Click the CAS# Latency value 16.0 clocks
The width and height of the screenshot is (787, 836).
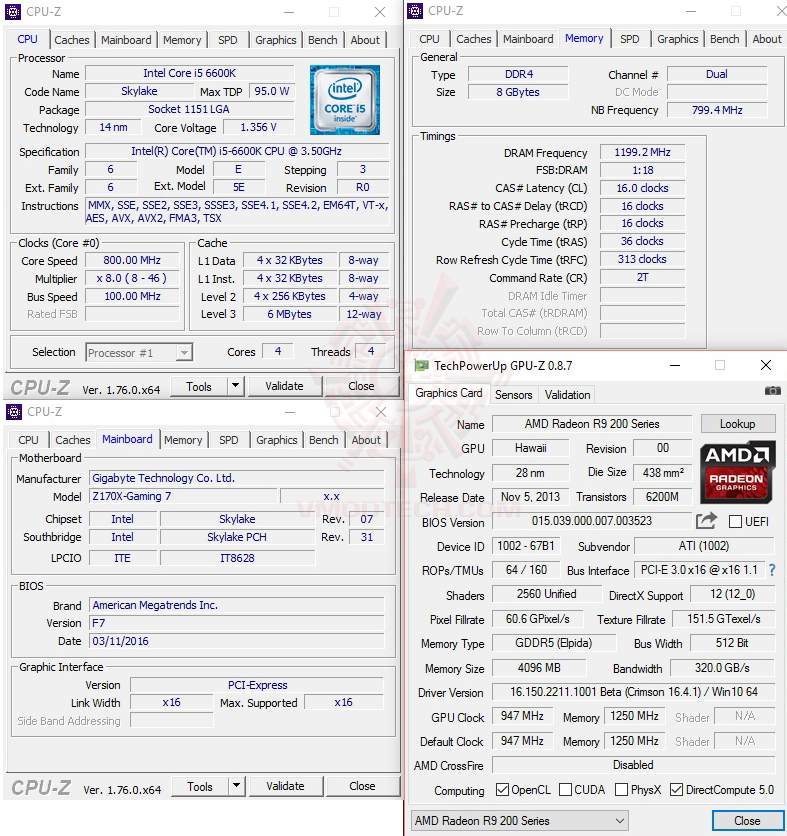coord(642,188)
